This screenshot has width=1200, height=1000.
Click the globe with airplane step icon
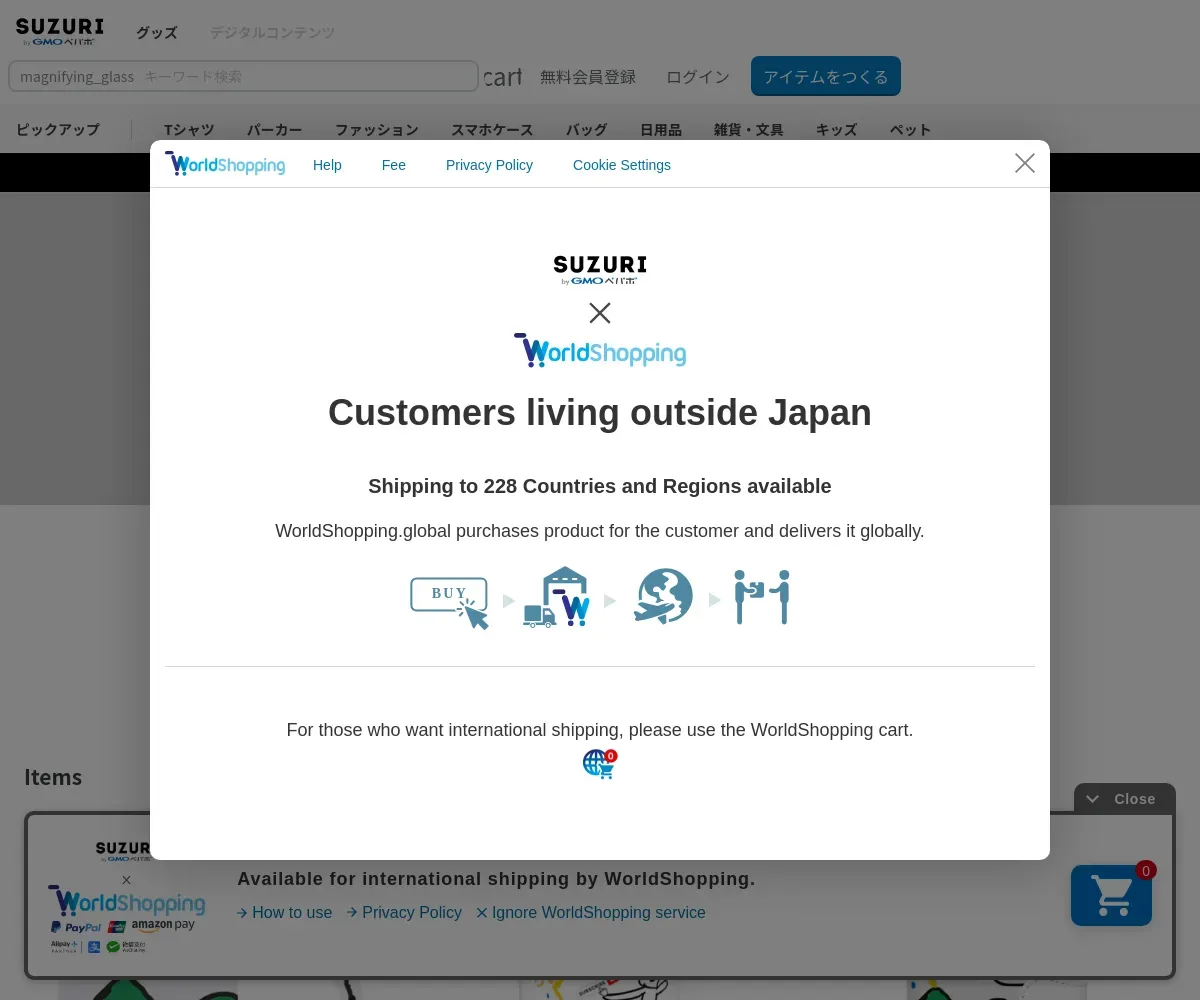(663, 597)
